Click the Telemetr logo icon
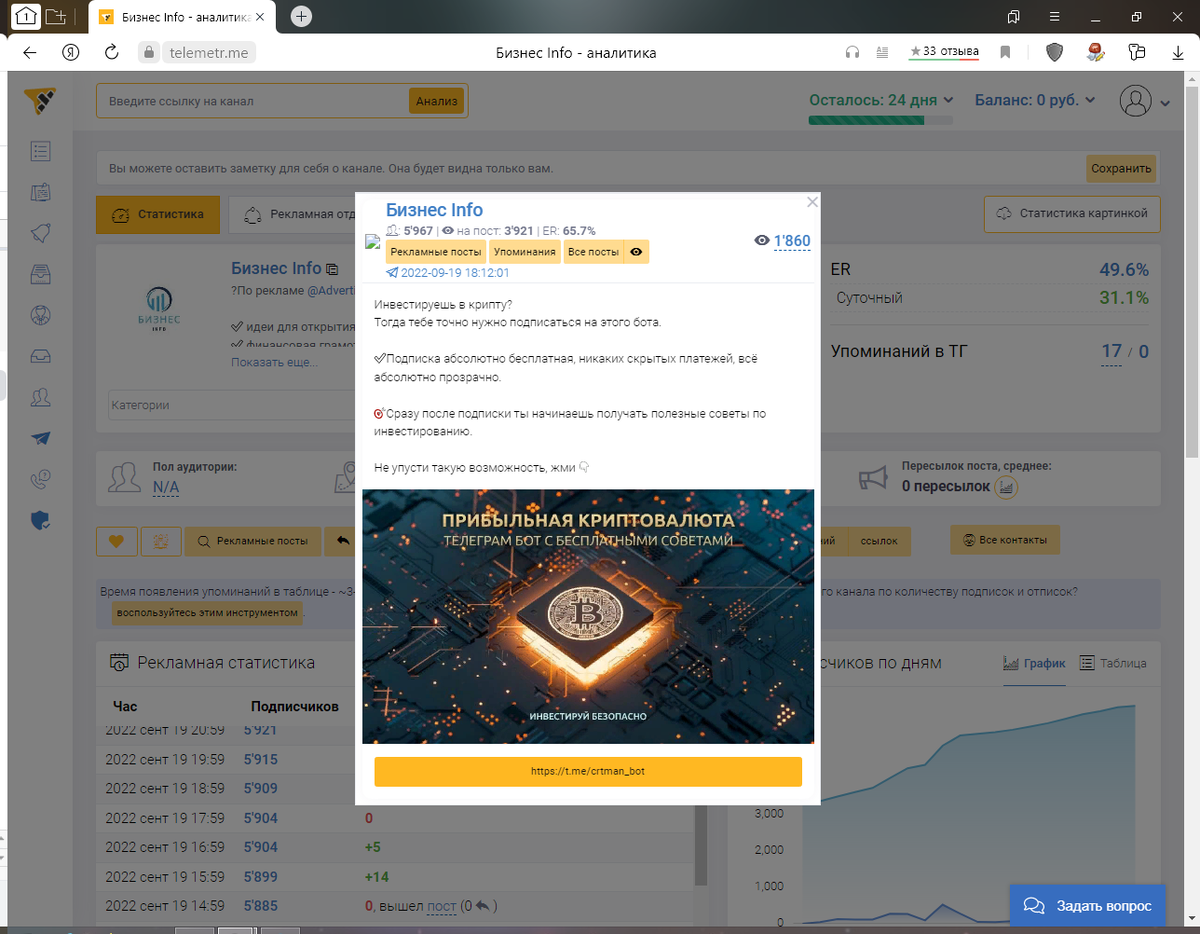The image size is (1200, 934). click(x=40, y=101)
